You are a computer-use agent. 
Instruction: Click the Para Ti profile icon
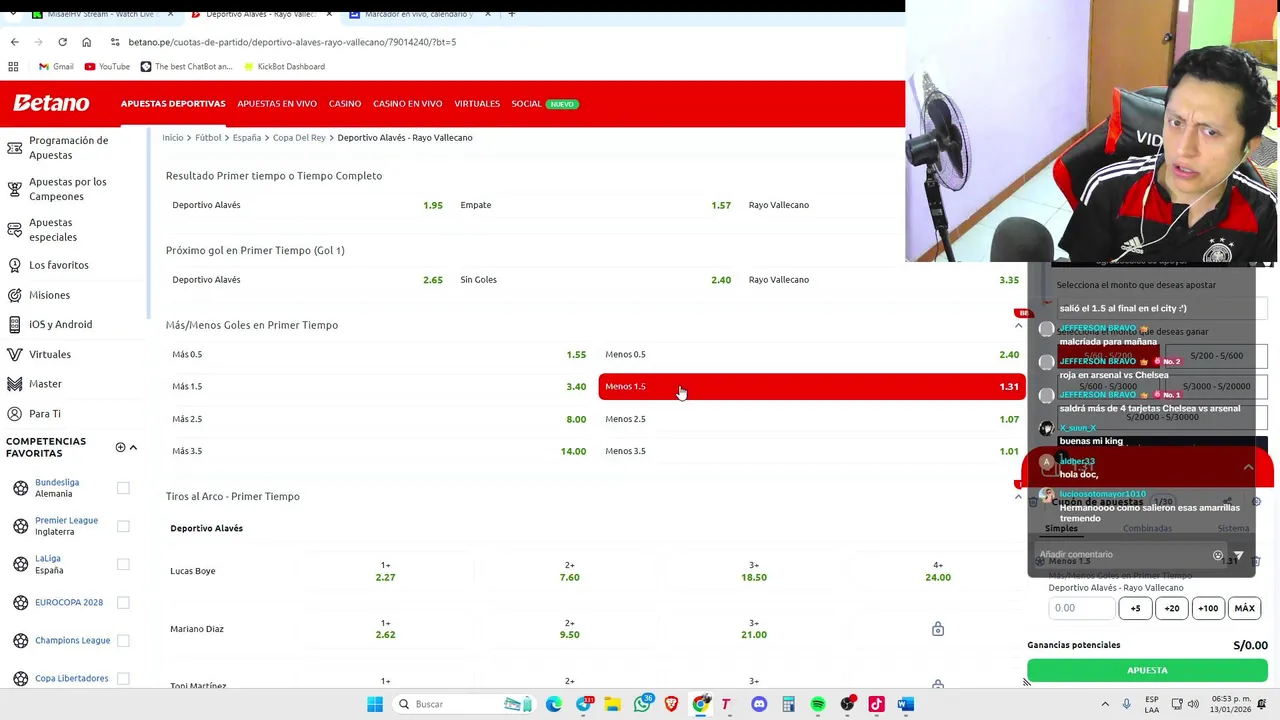click(14, 413)
